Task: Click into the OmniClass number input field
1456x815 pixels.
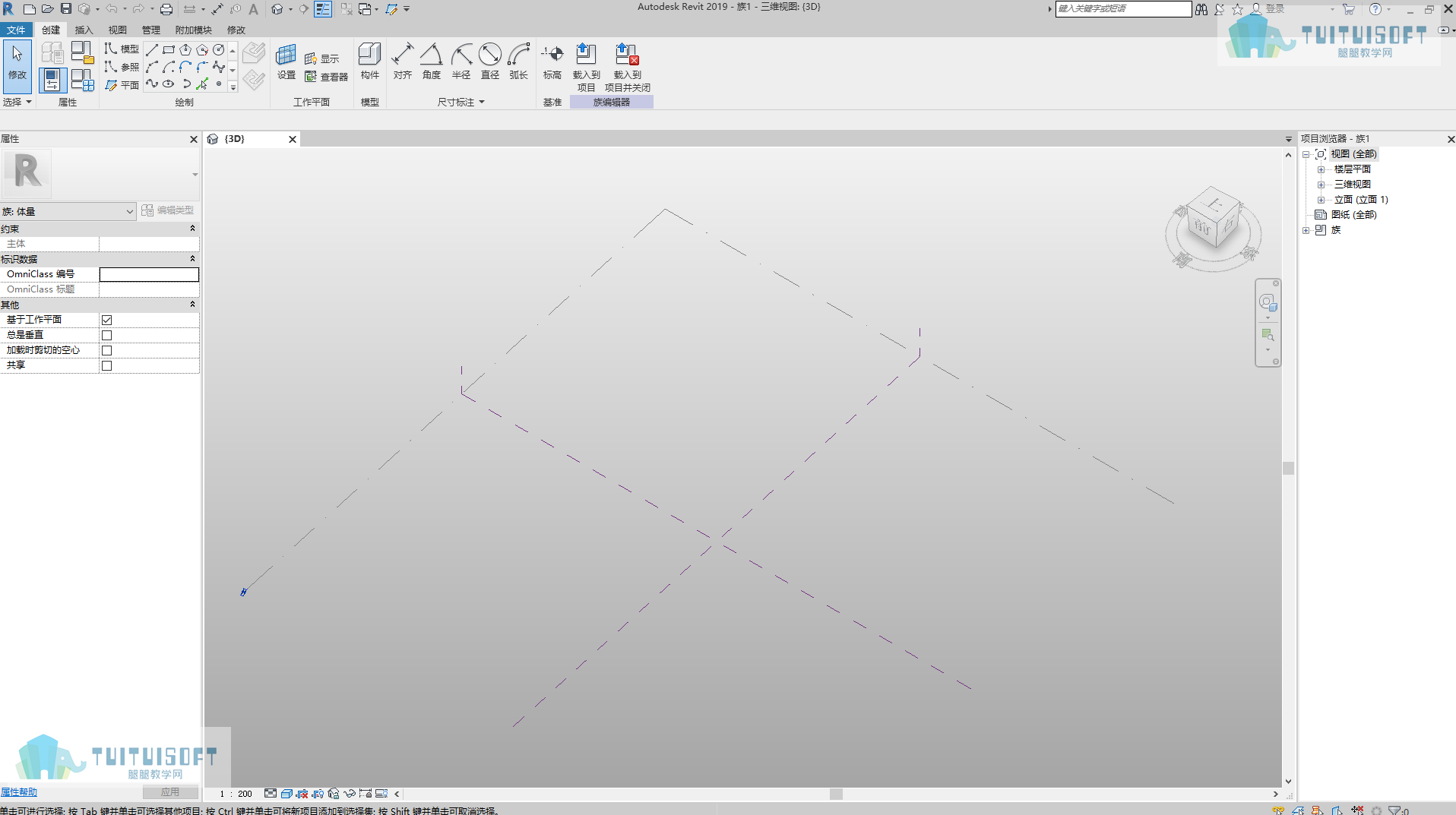Action: pyautogui.click(x=149, y=274)
